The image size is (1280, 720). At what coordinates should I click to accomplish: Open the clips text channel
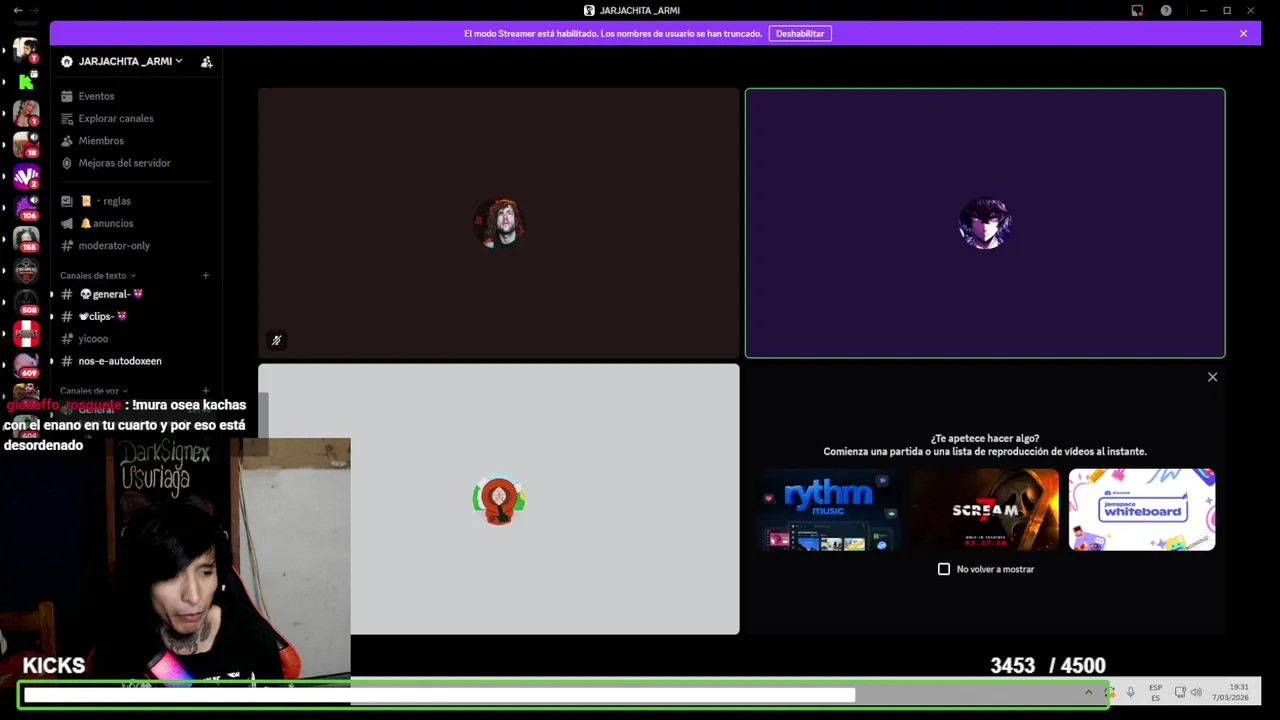point(103,316)
